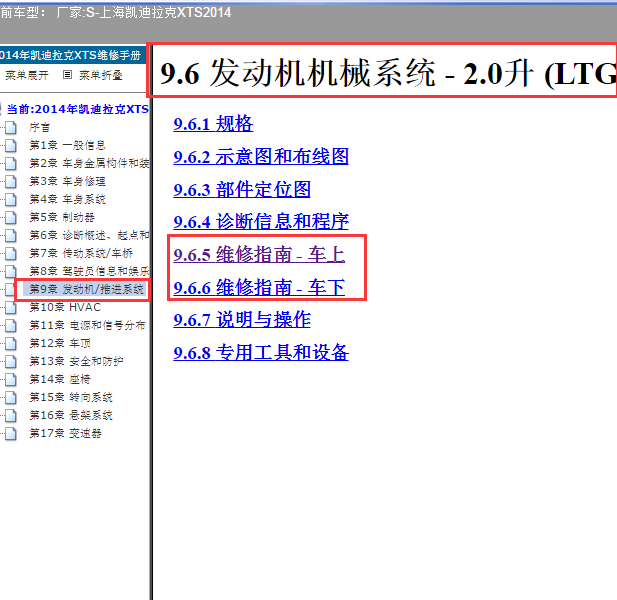The height and width of the screenshot is (600, 617).
Task: Click the 菜单折叠 collapse-menu icon
Action: (x=67, y=75)
